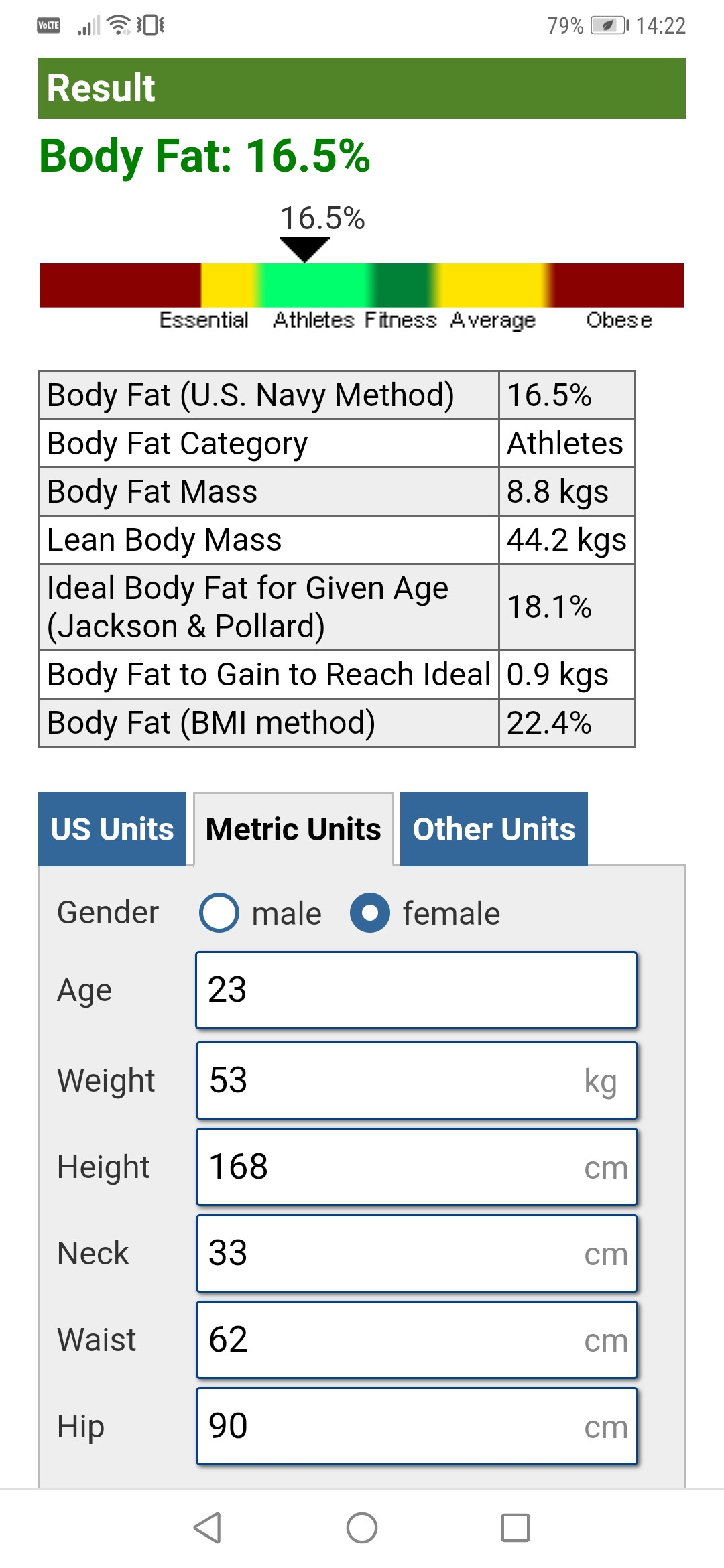Image resolution: width=724 pixels, height=1568 pixels.
Task: Tap the Athletes zone on color bar
Action: pos(314,285)
